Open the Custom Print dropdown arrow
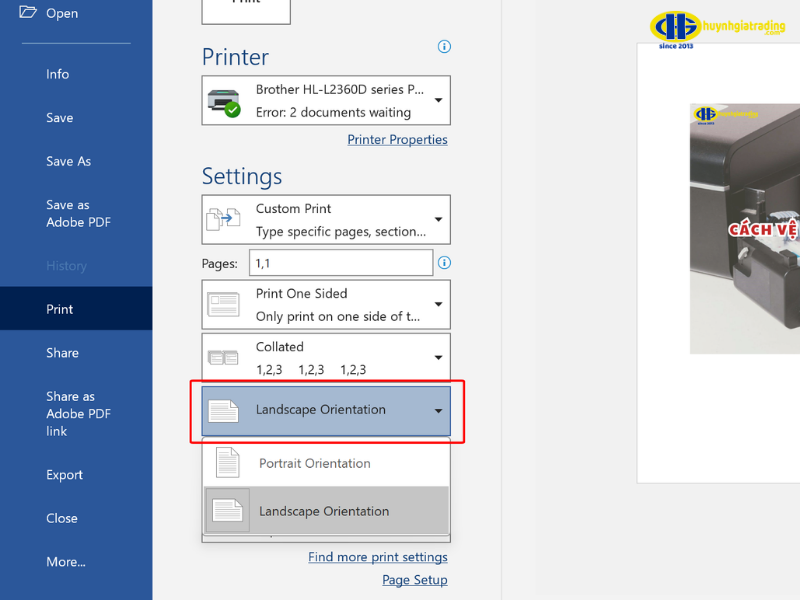800x600 pixels. (x=438, y=220)
